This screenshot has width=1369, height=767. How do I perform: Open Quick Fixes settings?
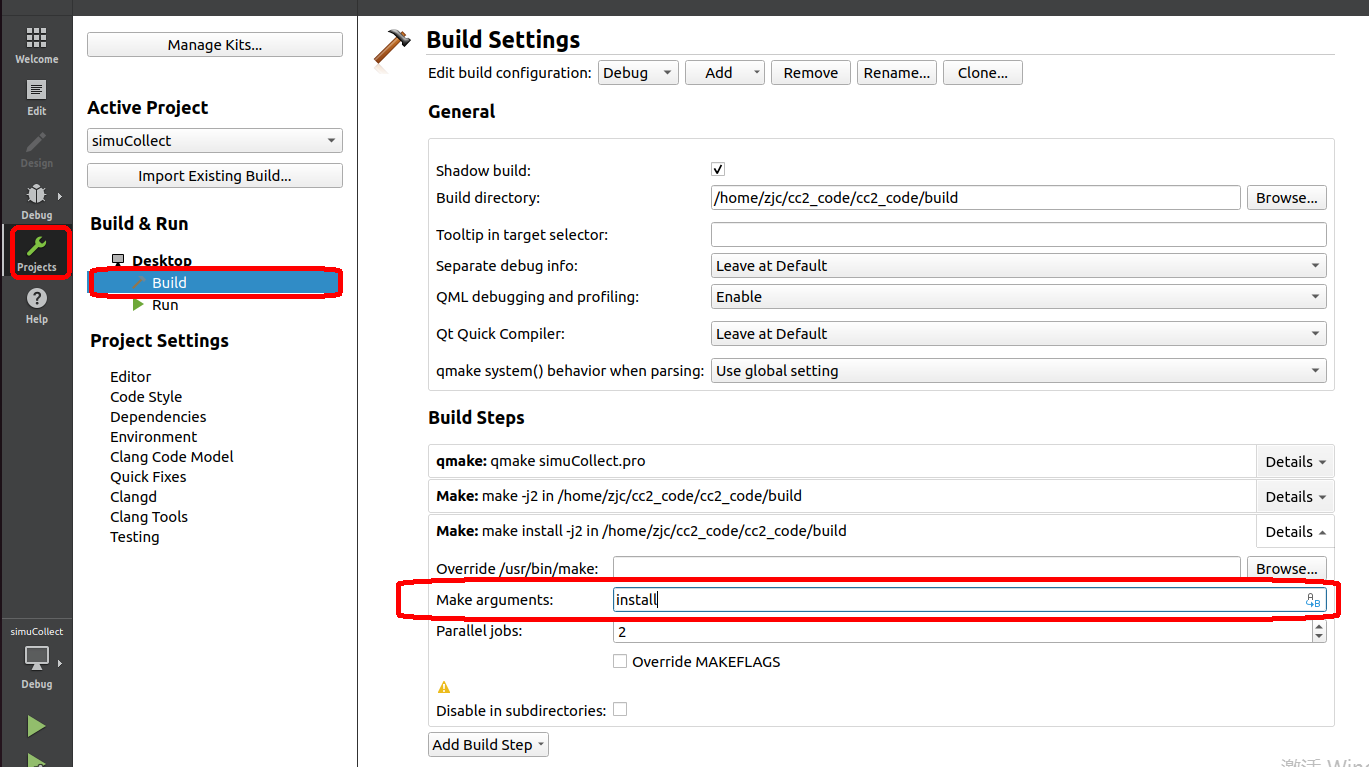click(148, 477)
